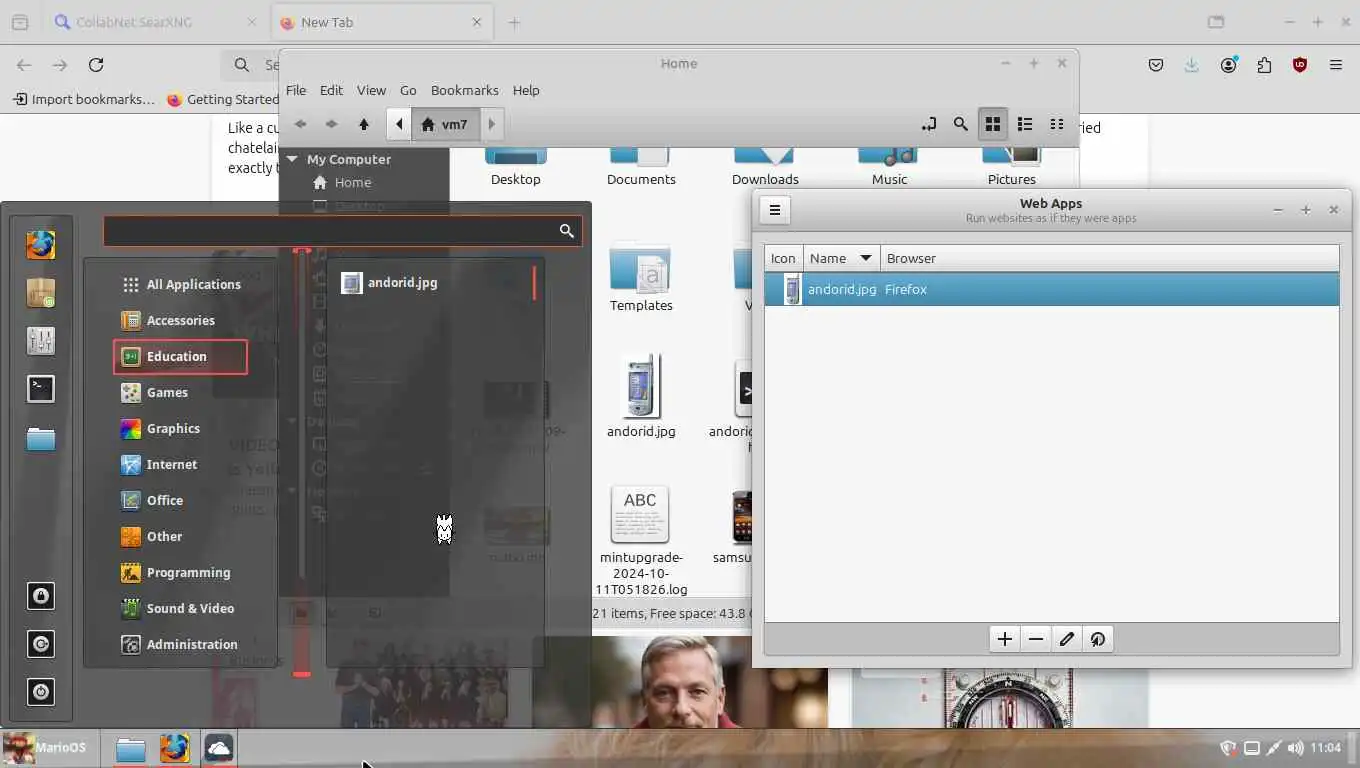Image resolution: width=1360 pixels, height=768 pixels.
Task: Click path bar right scroll arrow
Action: pos(491,124)
